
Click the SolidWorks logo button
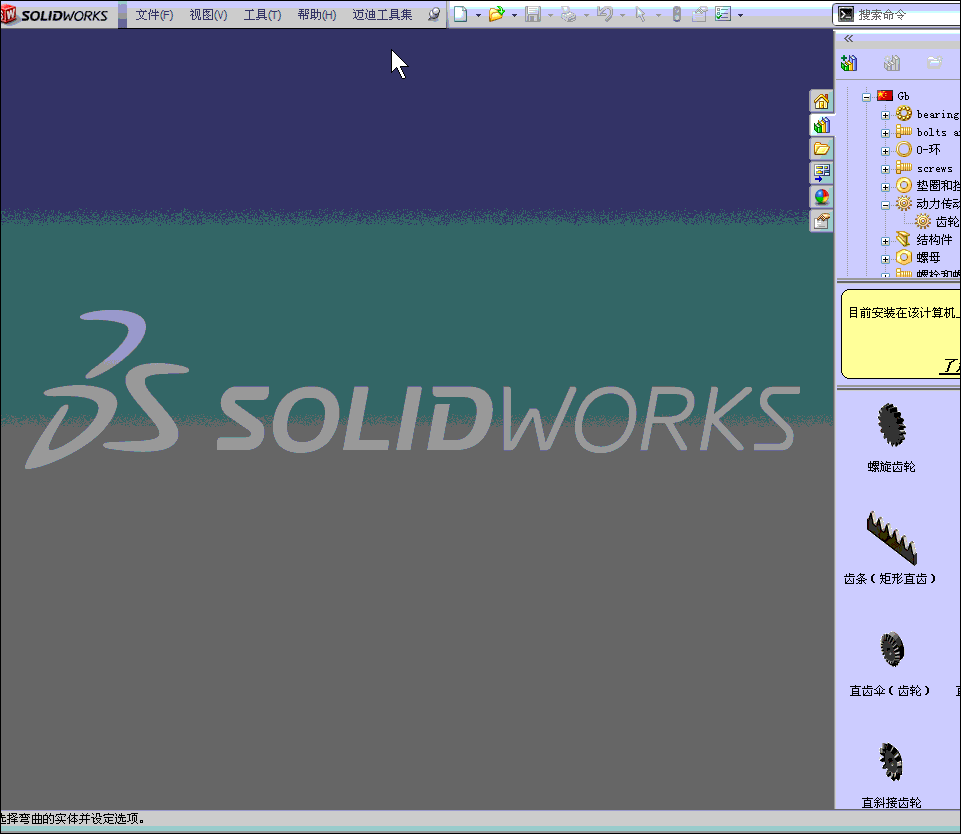click(59, 15)
